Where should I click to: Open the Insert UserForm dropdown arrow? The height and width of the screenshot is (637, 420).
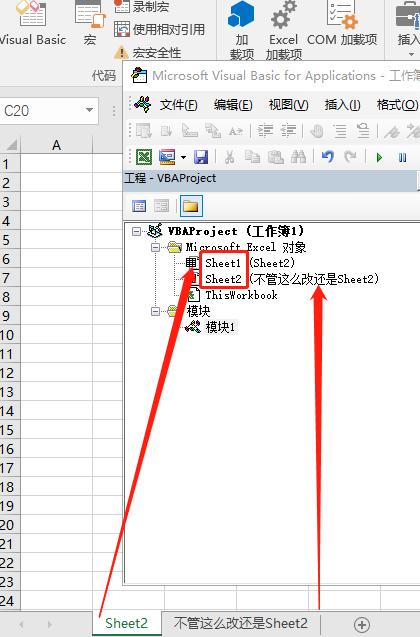[x=183, y=157]
